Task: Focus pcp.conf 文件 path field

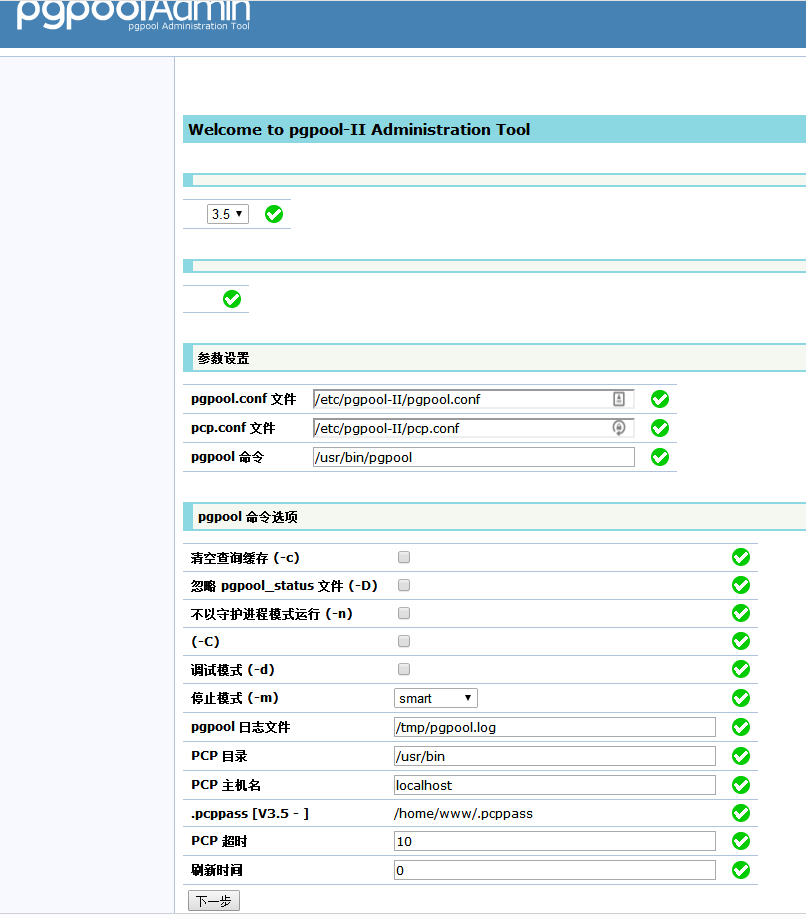Action: (x=474, y=428)
